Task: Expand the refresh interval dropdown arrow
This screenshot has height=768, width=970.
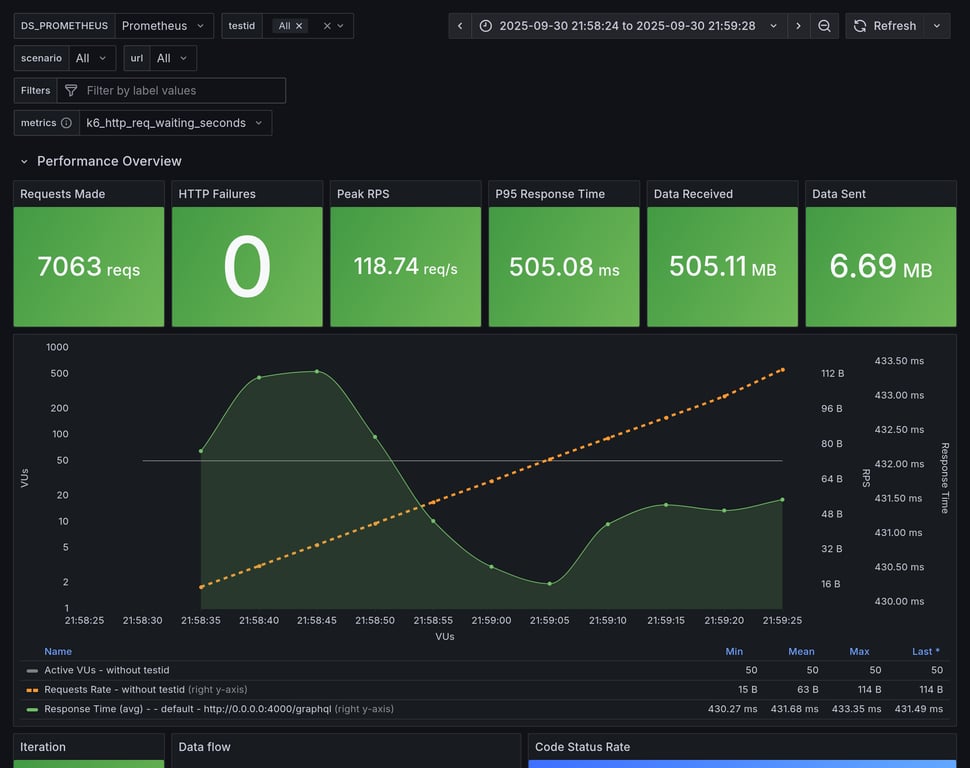Action: click(x=937, y=26)
